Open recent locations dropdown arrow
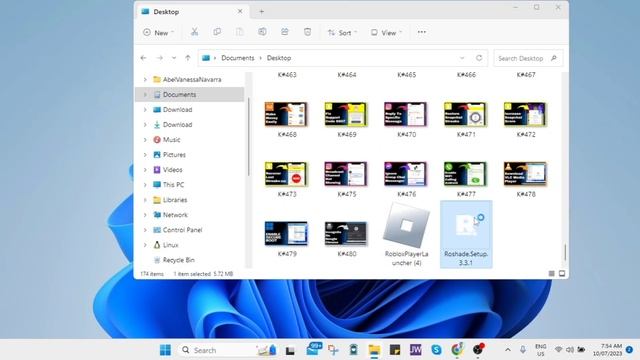 (x=174, y=58)
